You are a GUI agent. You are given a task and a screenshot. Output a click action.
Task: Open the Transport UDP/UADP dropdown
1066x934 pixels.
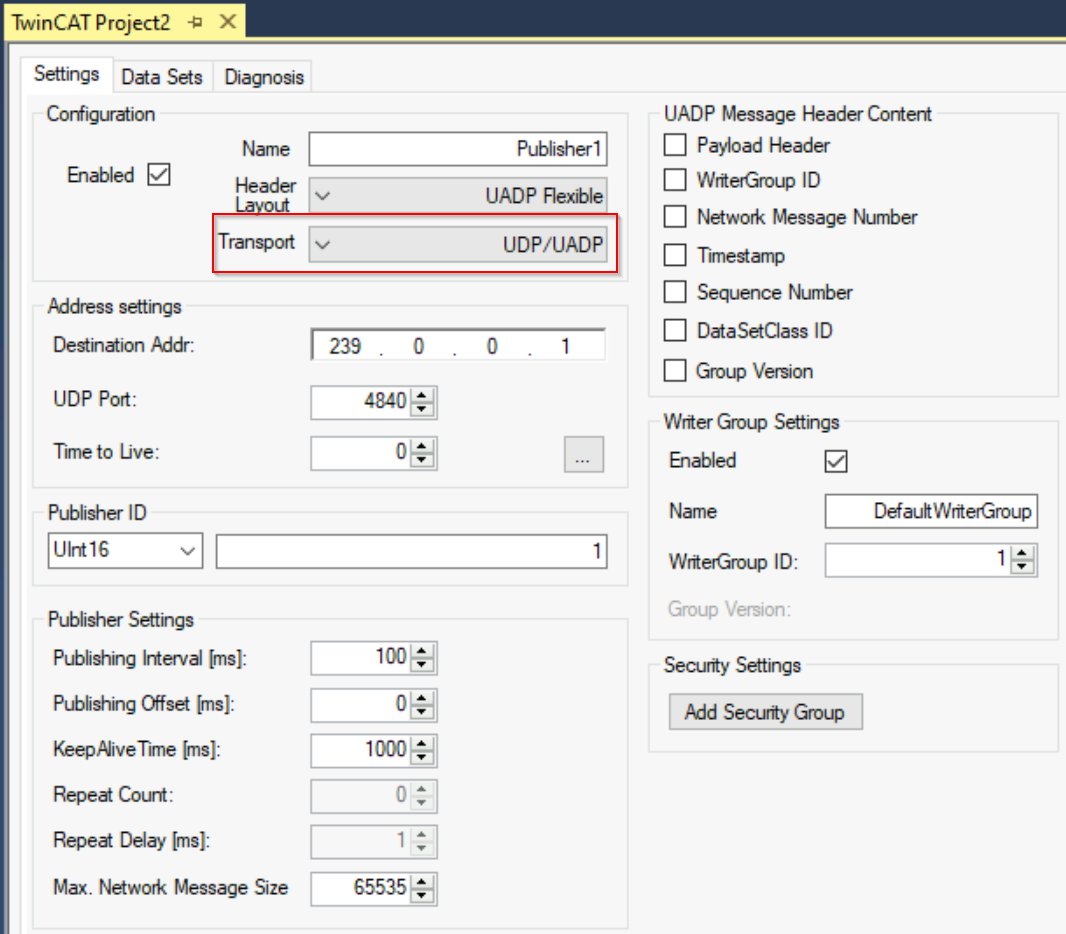pyautogui.click(x=458, y=244)
